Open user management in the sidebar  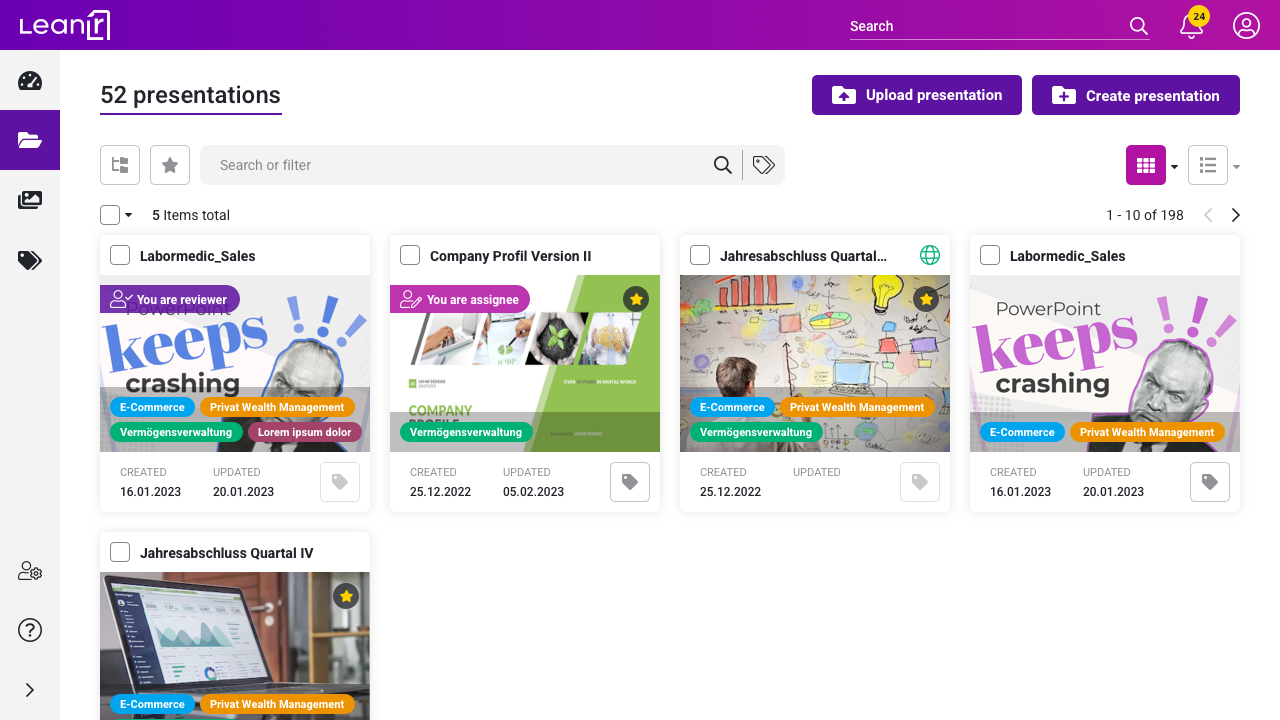pyautogui.click(x=29, y=571)
